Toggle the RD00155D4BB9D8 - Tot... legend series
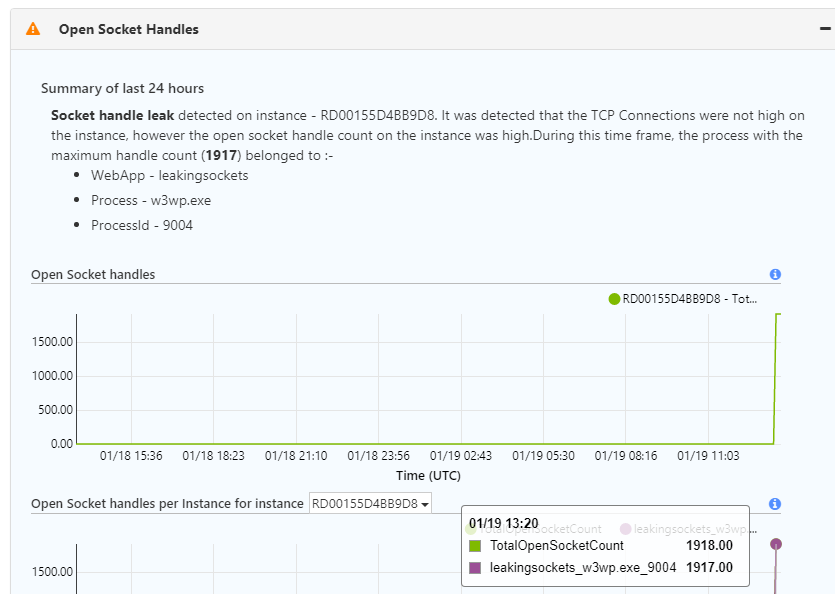This screenshot has height=594, width=835. pyautogui.click(x=689, y=298)
